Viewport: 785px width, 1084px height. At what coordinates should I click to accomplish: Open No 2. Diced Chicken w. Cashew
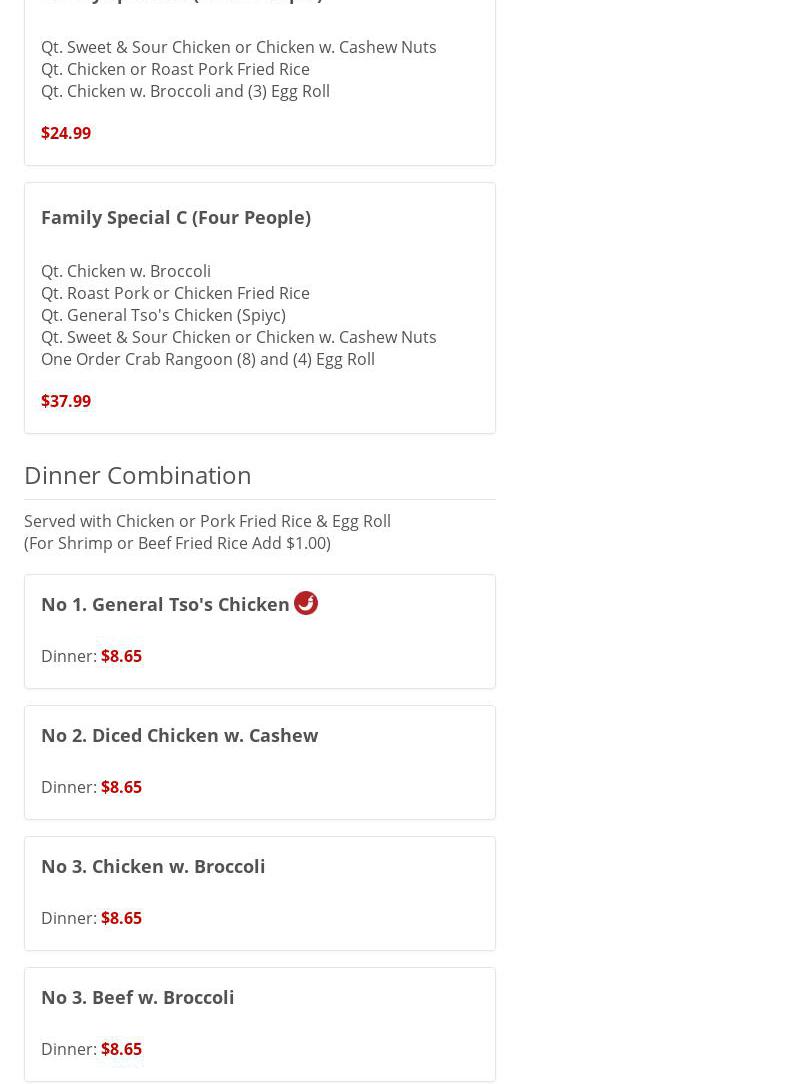(x=180, y=735)
